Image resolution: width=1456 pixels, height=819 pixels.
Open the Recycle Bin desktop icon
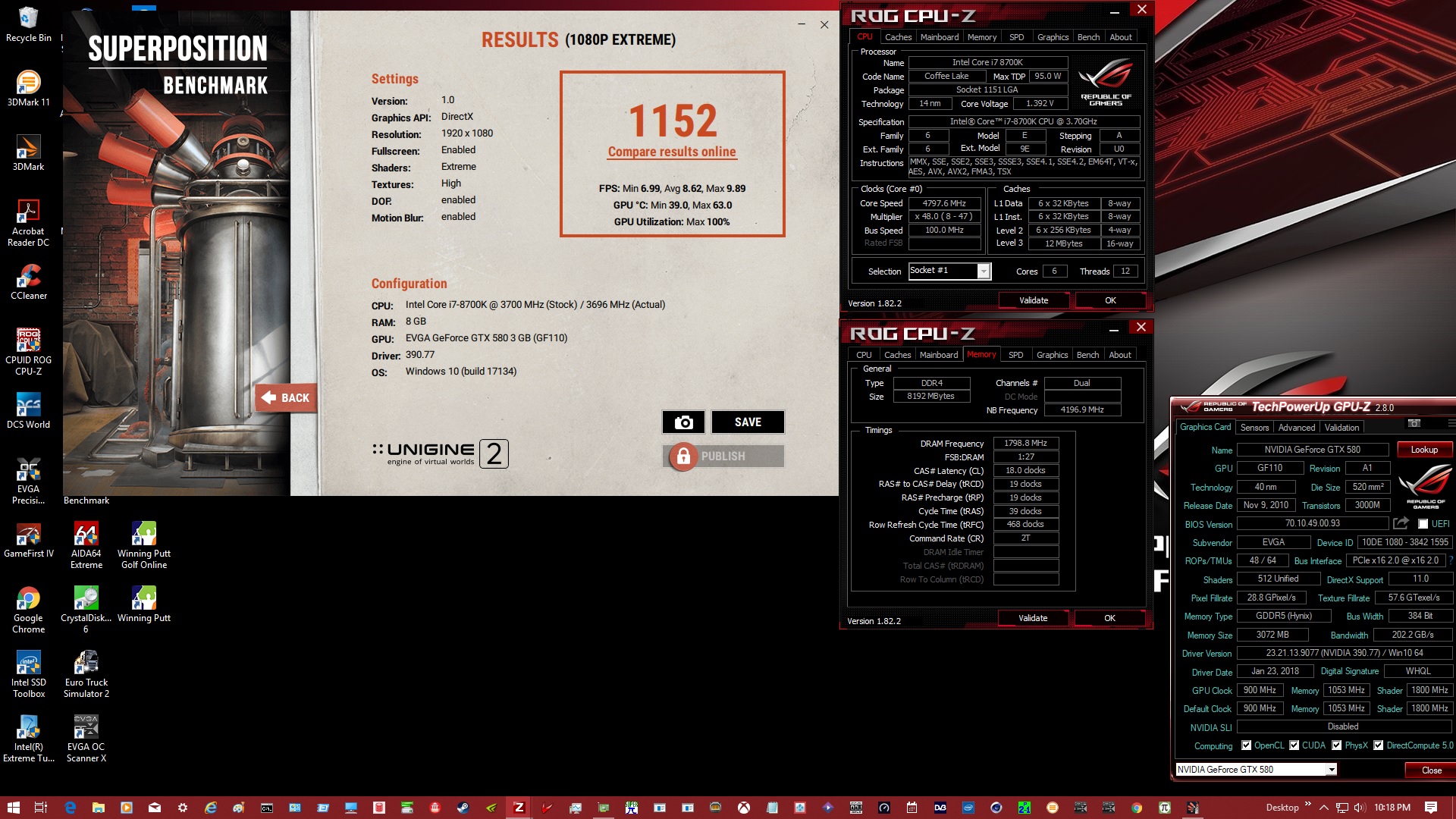tap(29, 25)
